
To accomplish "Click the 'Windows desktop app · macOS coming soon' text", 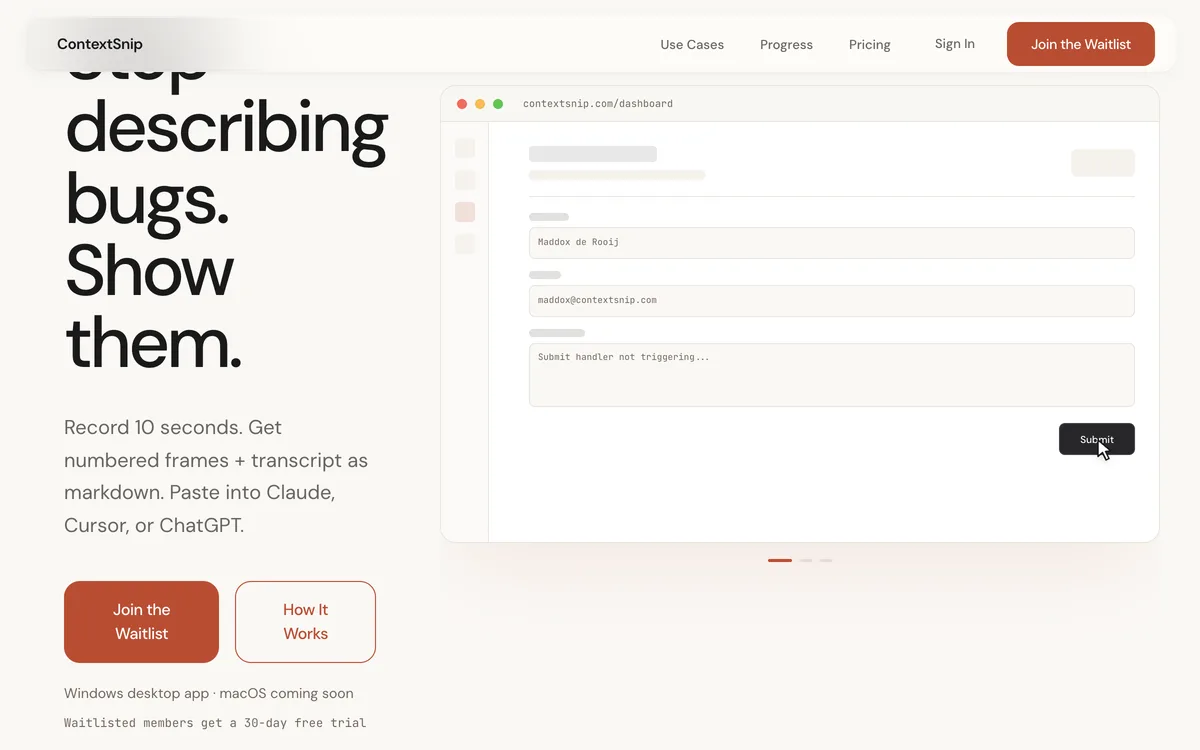I will tap(208, 694).
